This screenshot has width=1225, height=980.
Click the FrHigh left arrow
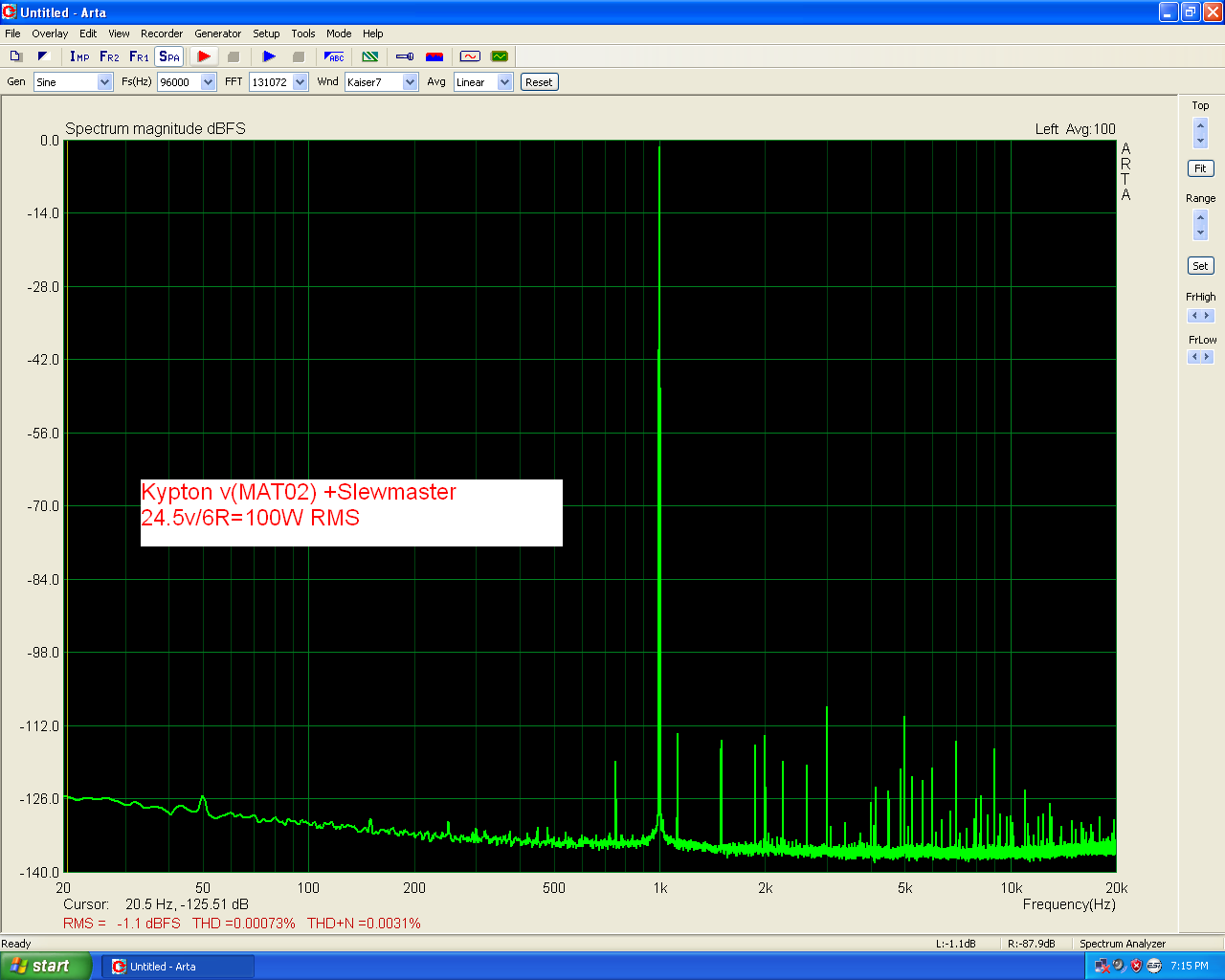pyautogui.click(x=1193, y=316)
